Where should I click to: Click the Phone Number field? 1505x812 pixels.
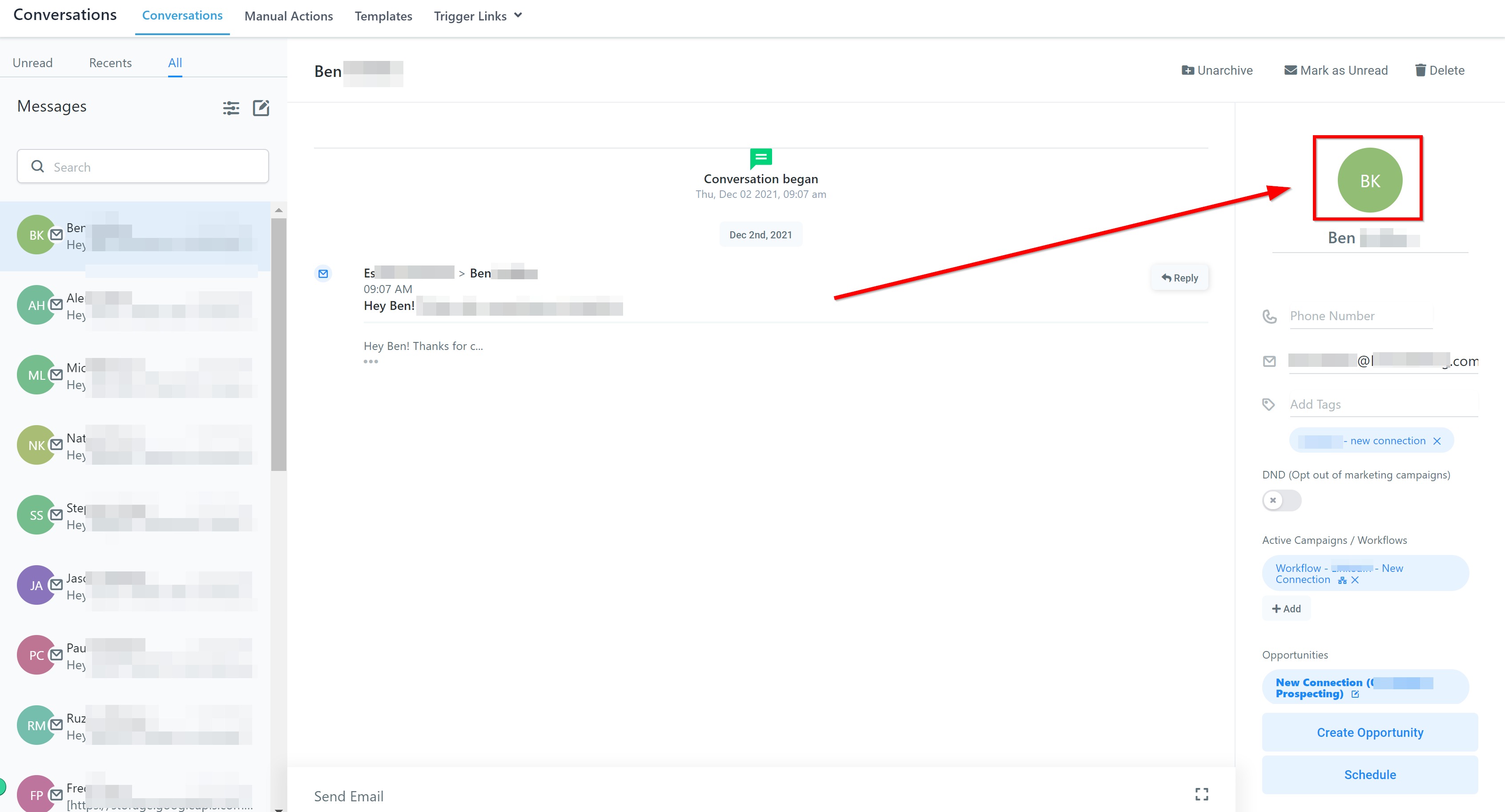[x=1361, y=316]
